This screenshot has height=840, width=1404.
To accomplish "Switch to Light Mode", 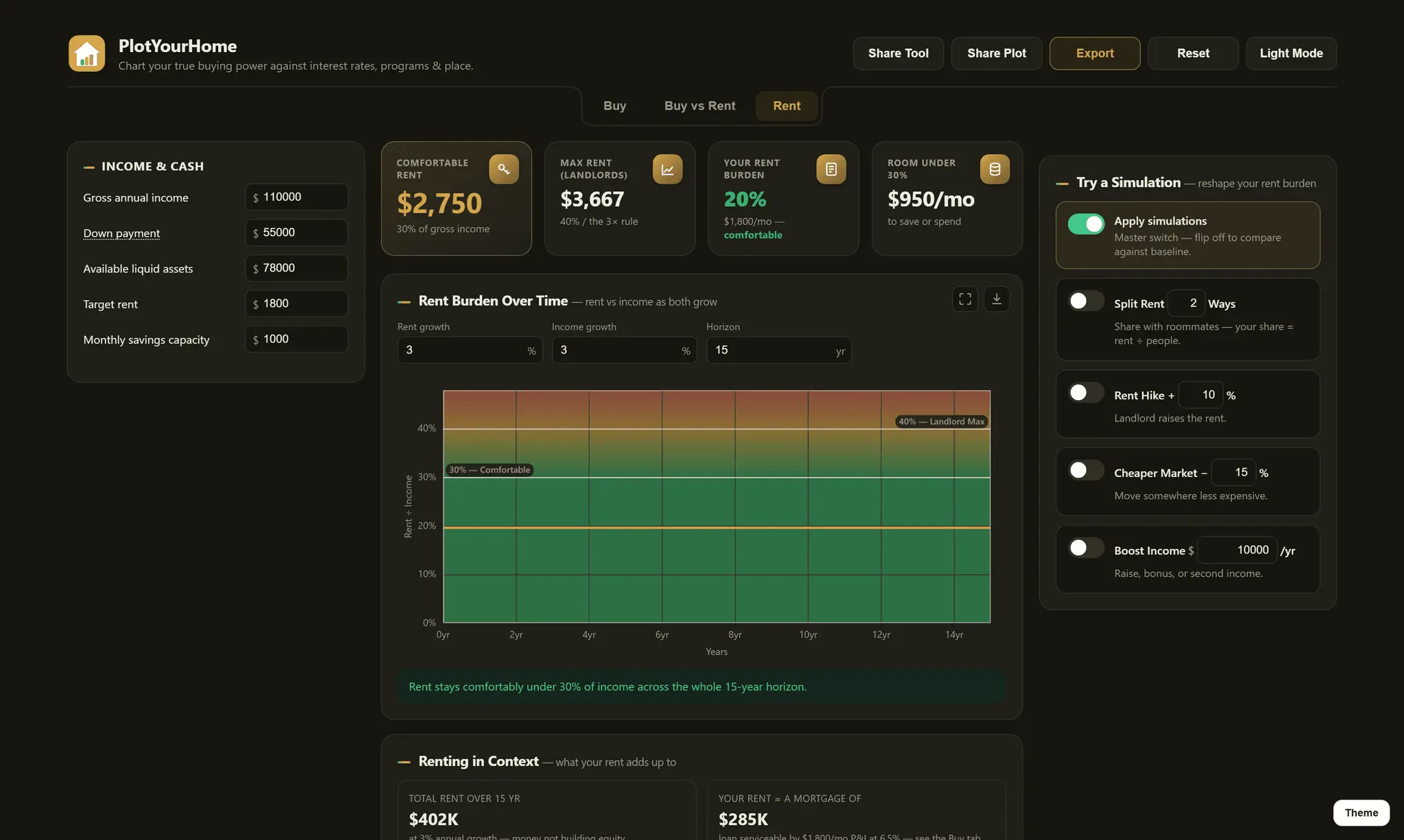I will coord(1291,53).
